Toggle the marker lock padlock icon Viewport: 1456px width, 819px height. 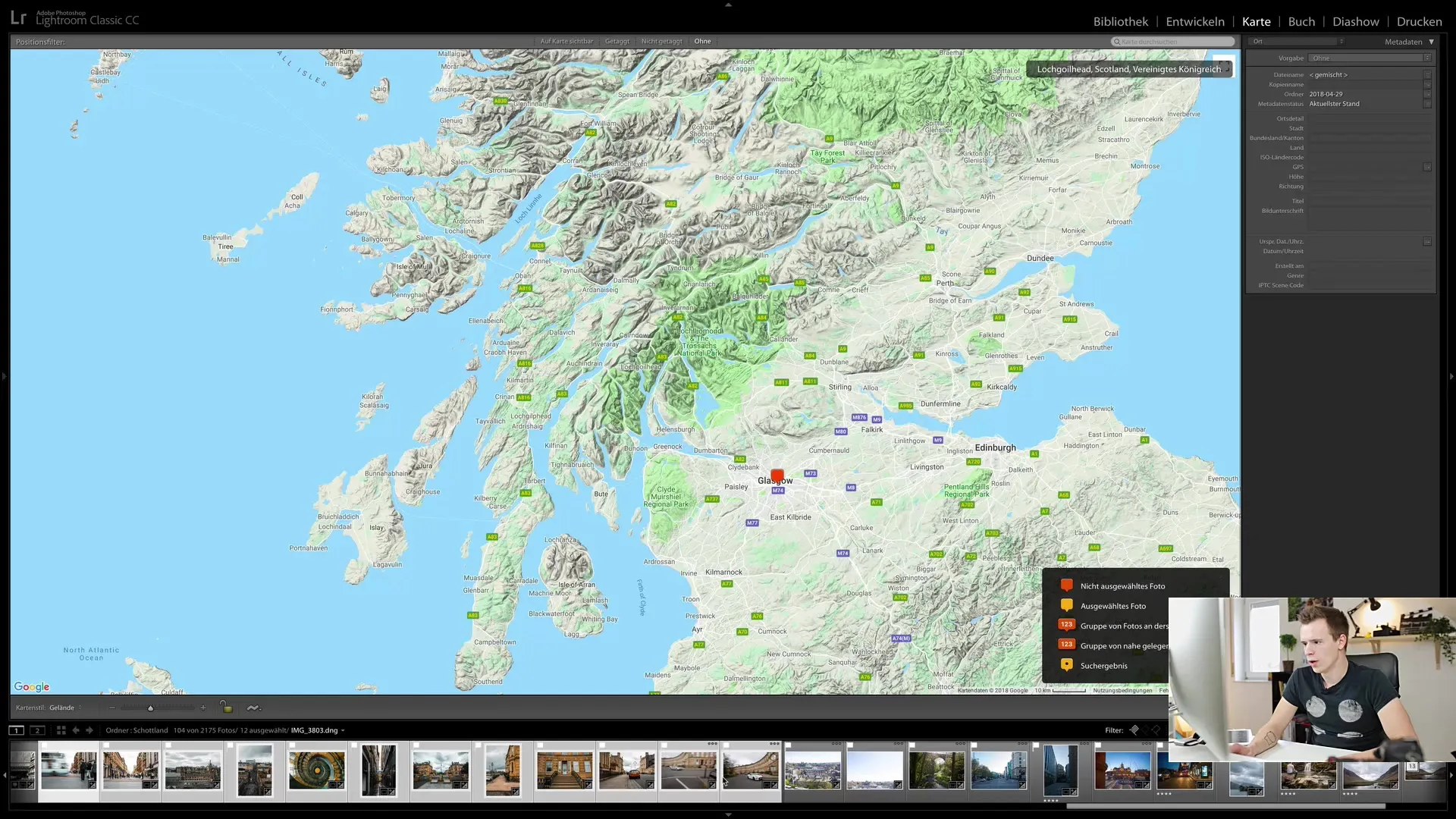[x=226, y=707]
